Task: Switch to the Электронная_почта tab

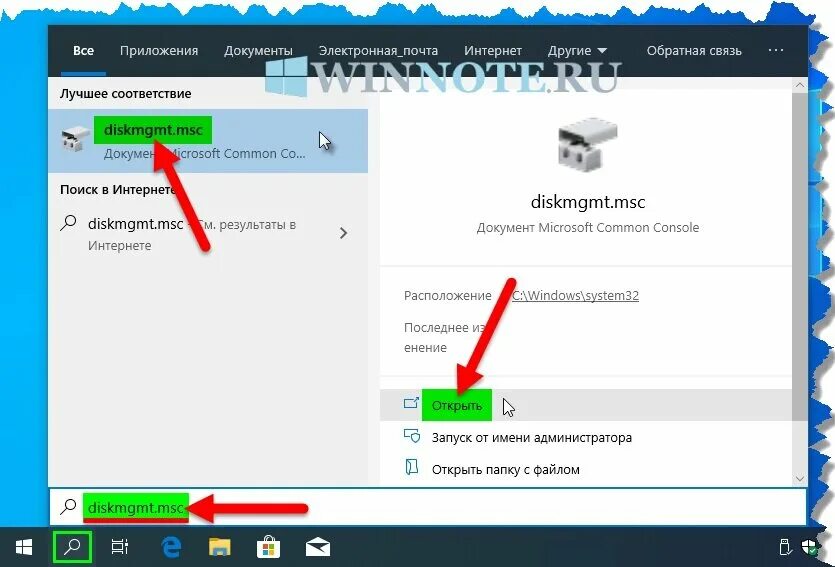Action: (x=378, y=51)
